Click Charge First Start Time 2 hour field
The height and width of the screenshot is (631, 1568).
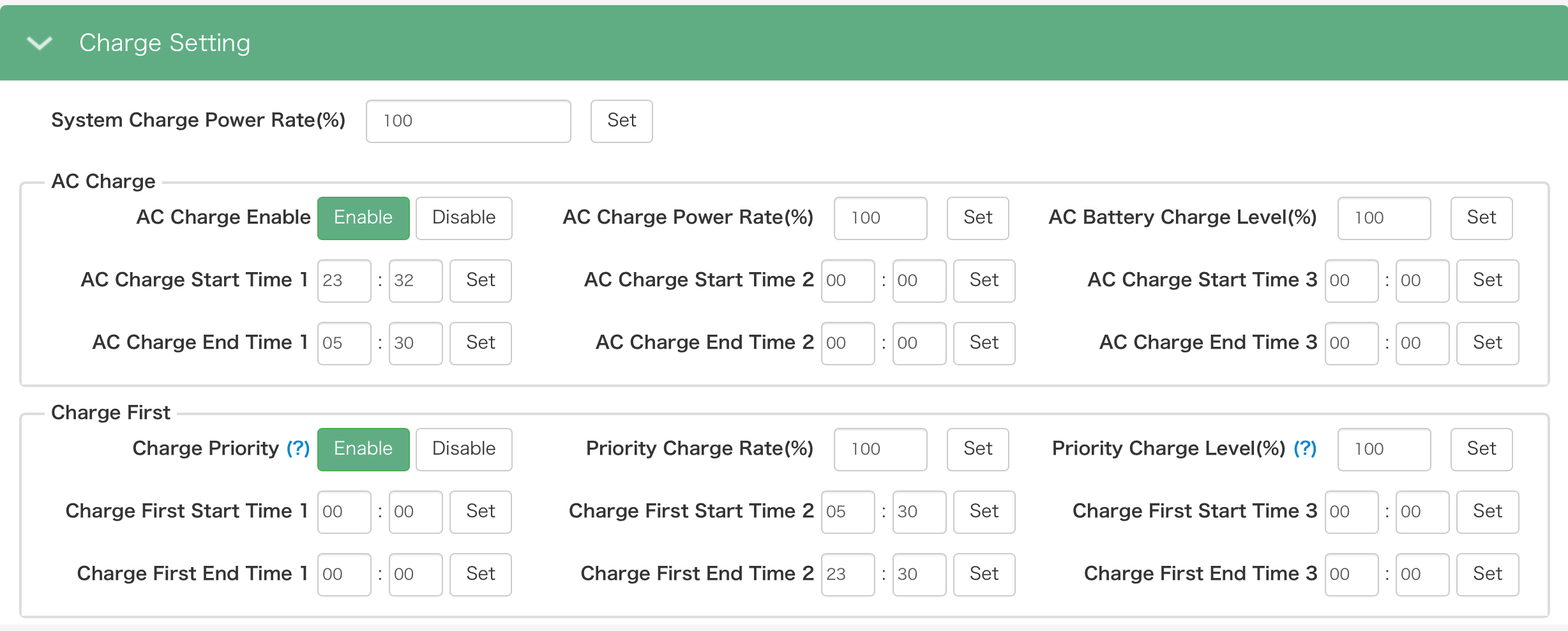pos(848,512)
